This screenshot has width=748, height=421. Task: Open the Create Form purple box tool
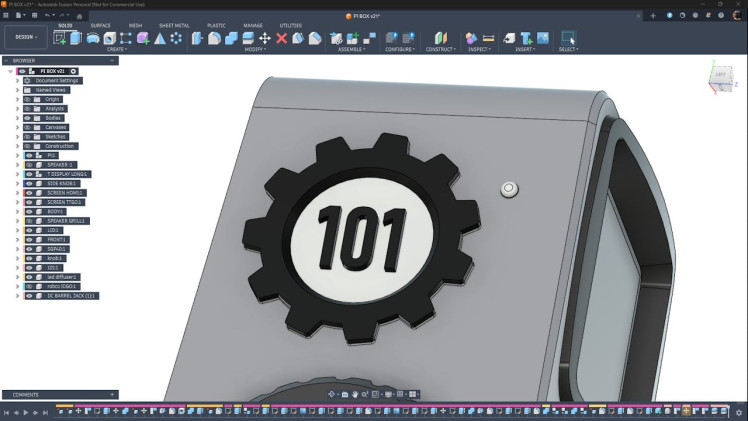point(143,38)
